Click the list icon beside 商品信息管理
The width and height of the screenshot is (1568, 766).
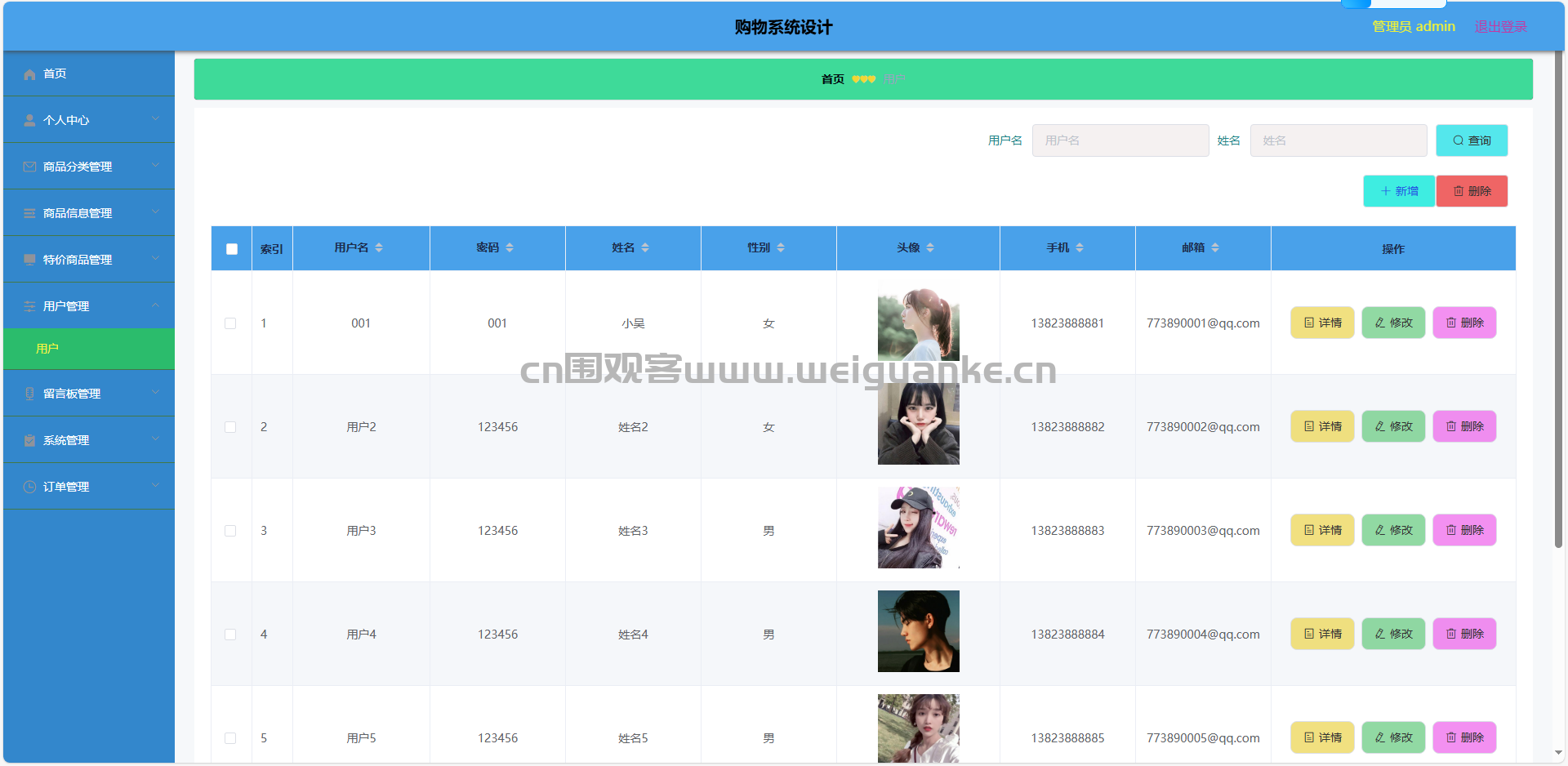(x=29, y=214)
